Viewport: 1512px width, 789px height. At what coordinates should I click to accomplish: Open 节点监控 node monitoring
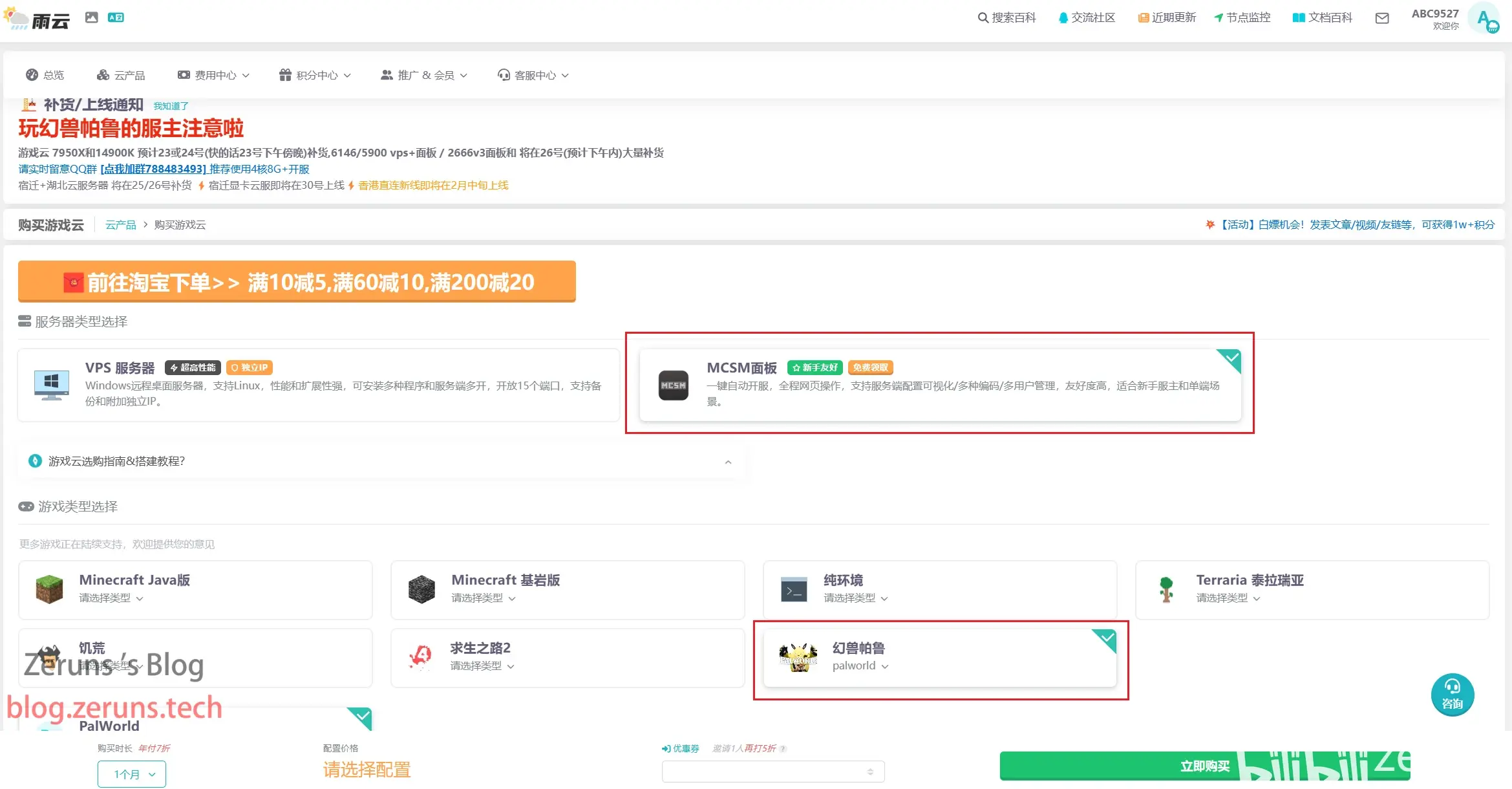pos(1242,17)
